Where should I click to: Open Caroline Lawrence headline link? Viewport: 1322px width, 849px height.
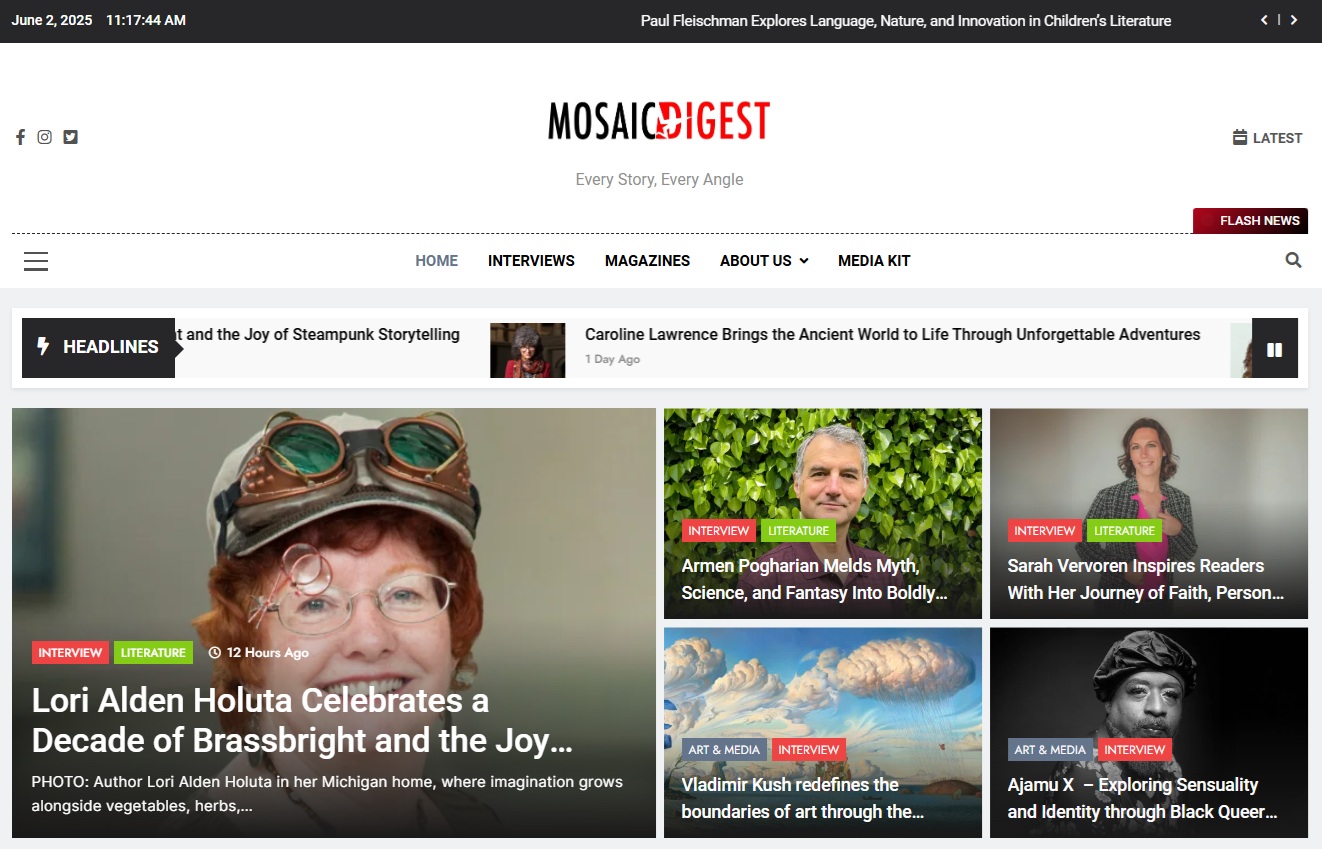pos(892,335)
